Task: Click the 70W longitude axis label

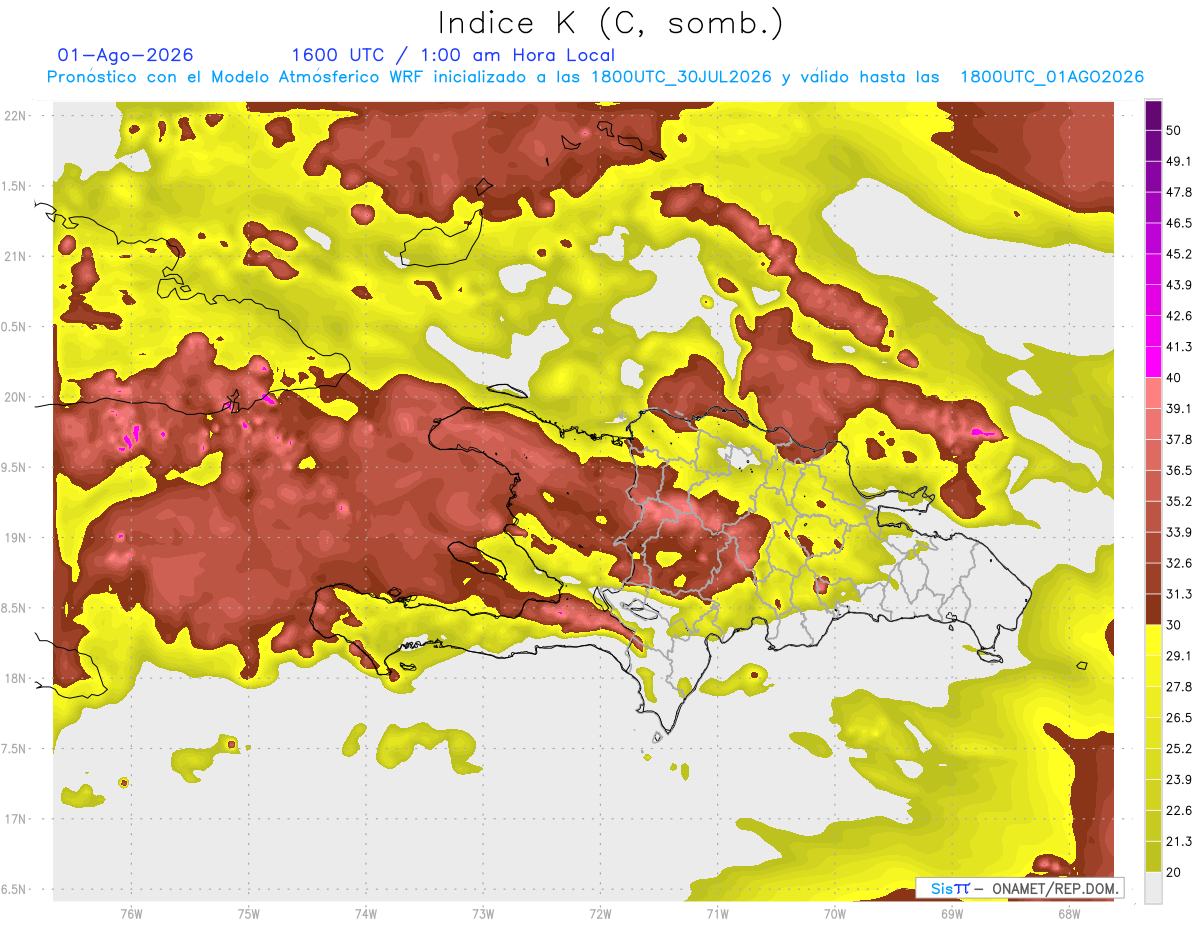Action: tap(835, 913)
